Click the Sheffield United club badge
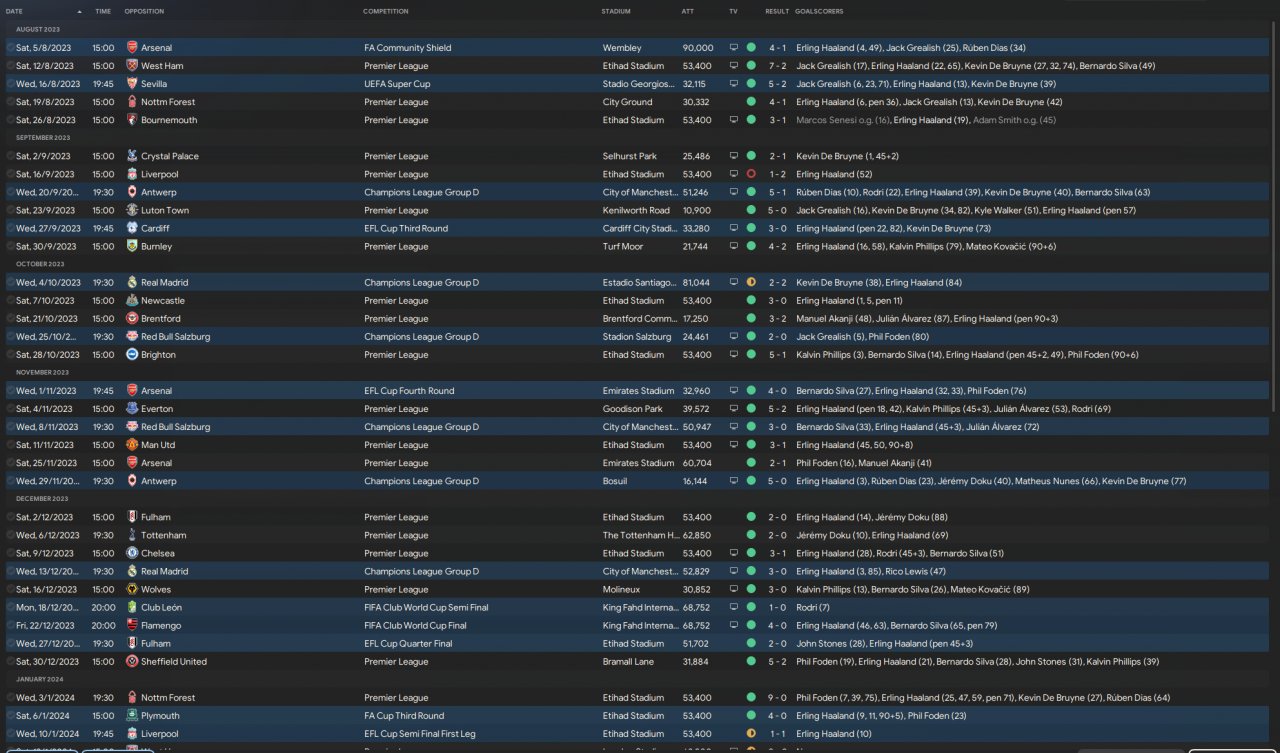 (132, 661)
